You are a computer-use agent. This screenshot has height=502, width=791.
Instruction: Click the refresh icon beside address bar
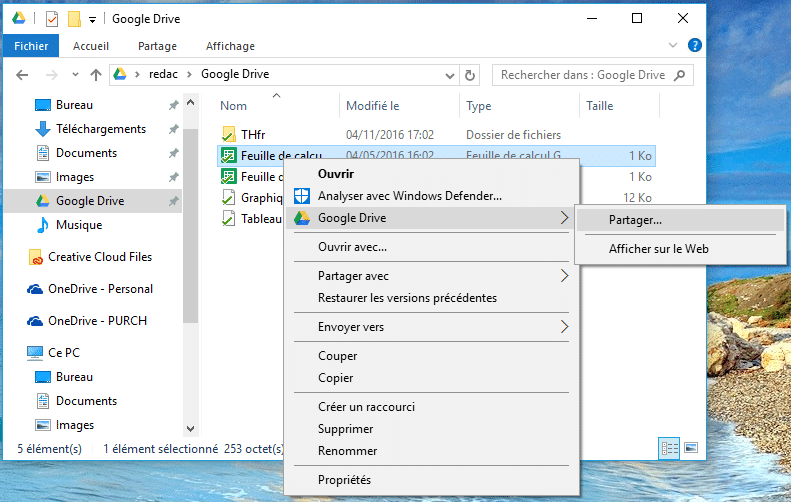tap(470, 75)
